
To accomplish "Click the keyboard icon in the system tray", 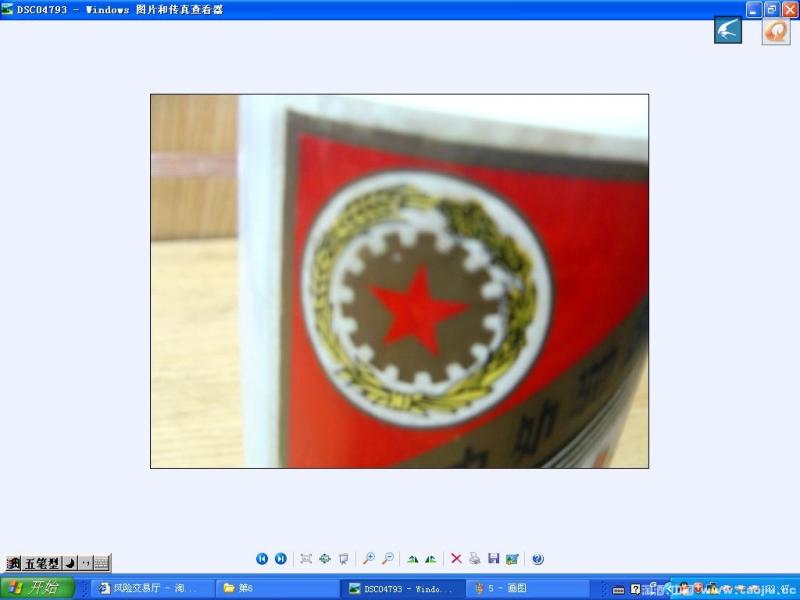I will click(618, 590).
